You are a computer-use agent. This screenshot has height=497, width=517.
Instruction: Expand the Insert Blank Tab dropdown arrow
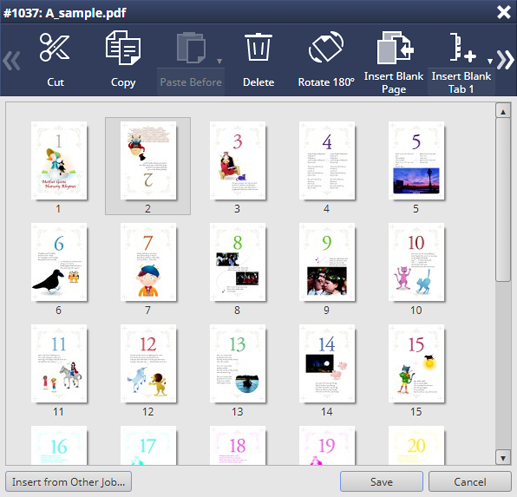[490, 61]
